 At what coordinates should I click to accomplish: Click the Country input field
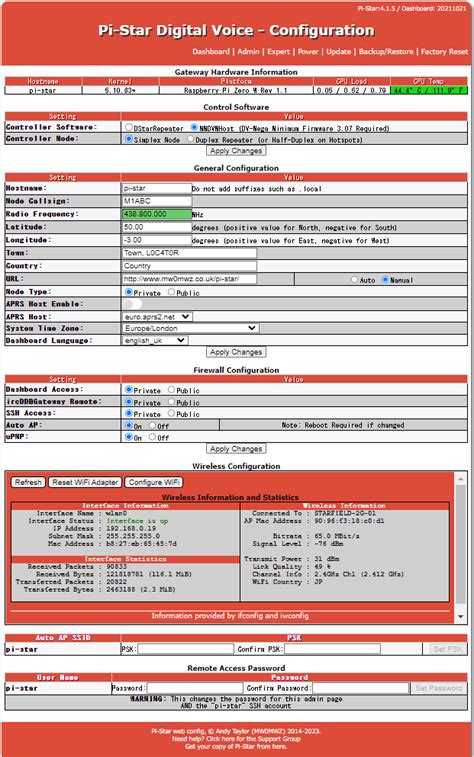pyautogui.click(x=189, y=266)
